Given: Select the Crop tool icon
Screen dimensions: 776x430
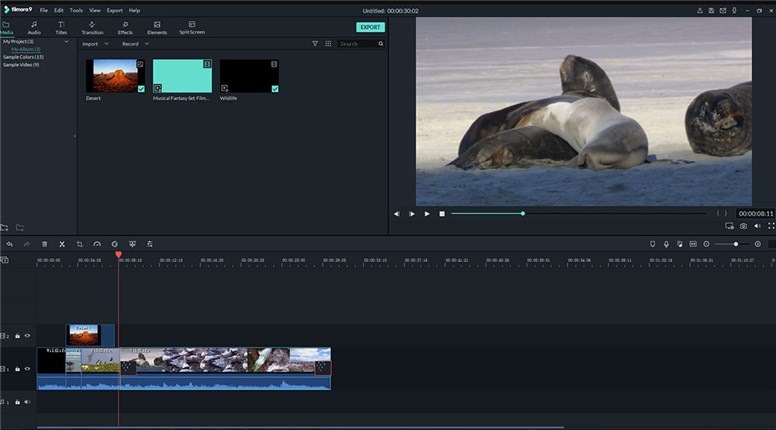Looking at the screenshot, I should tap(79, 244).
